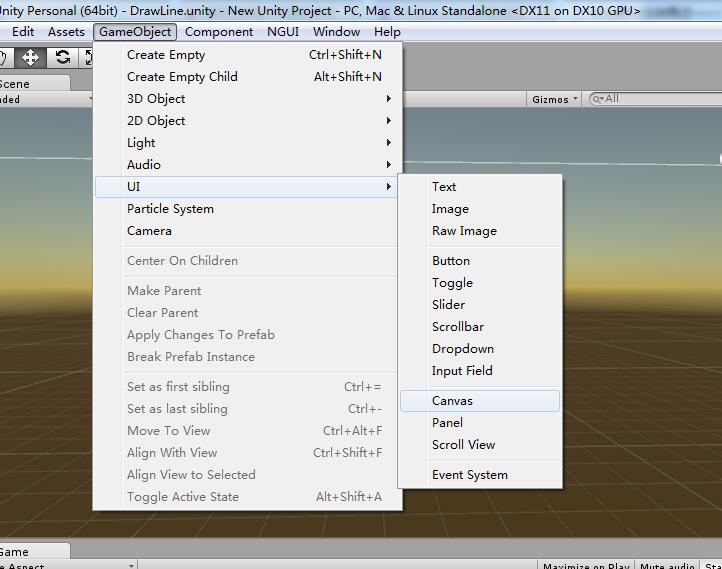Create a UI Panel
This screenshot has width=722, height=569.
coord(480,423)
